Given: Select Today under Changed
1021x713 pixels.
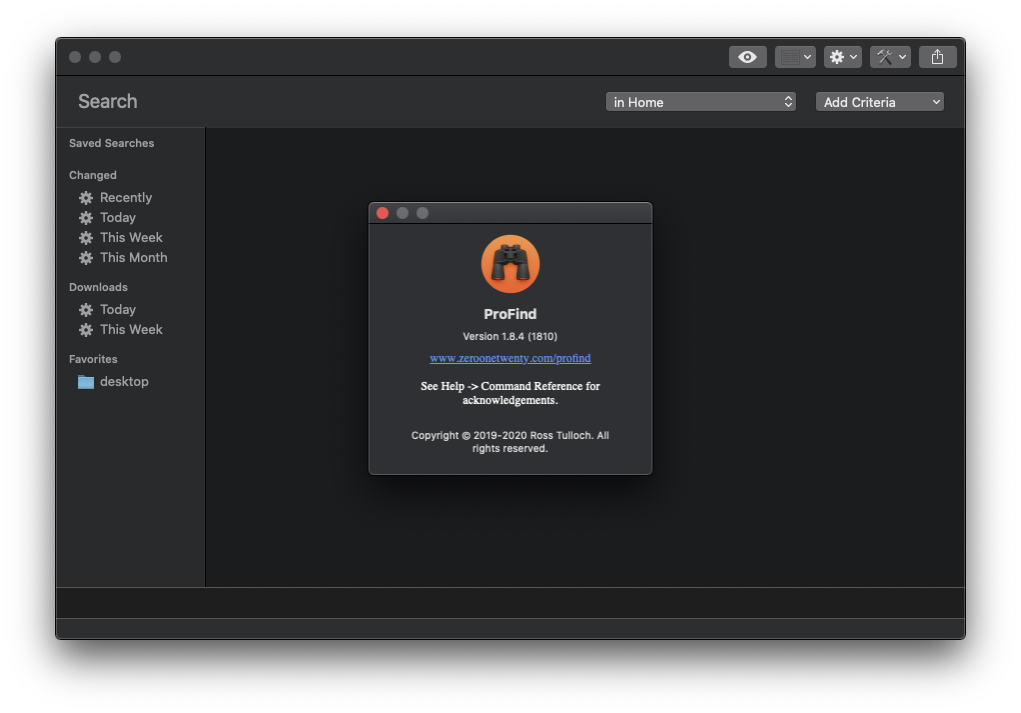Looking at the screenshot, I should pos(118,217).
